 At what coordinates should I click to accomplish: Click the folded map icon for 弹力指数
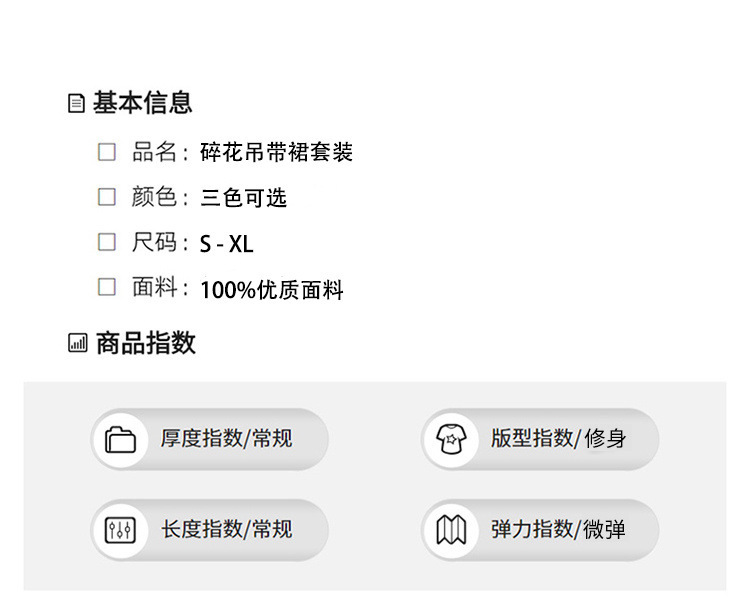click(450, 530)
